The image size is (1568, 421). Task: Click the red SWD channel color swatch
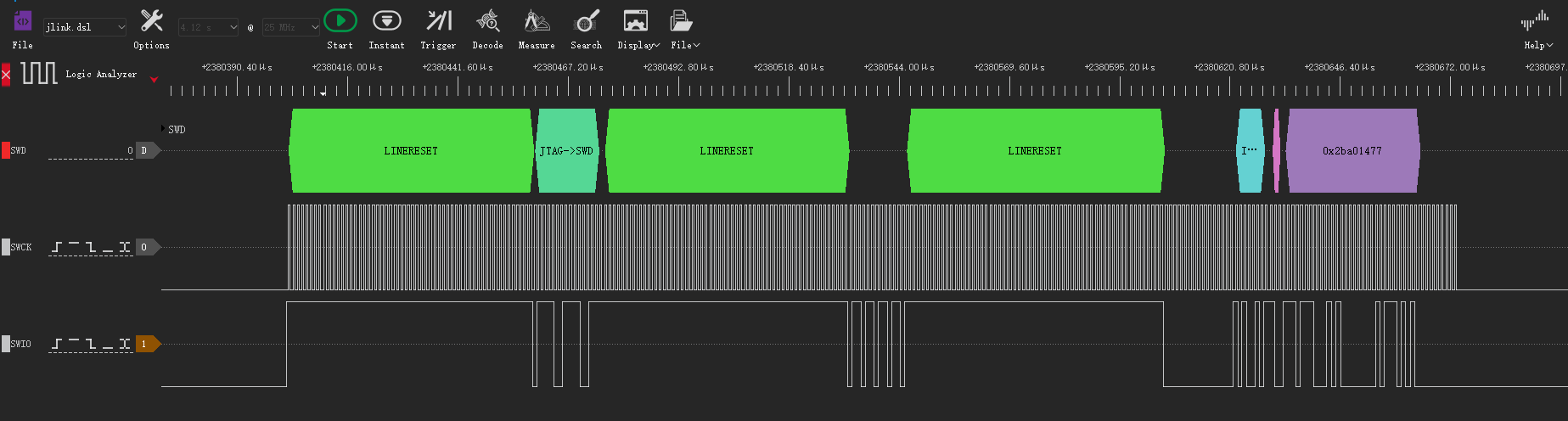5,150
